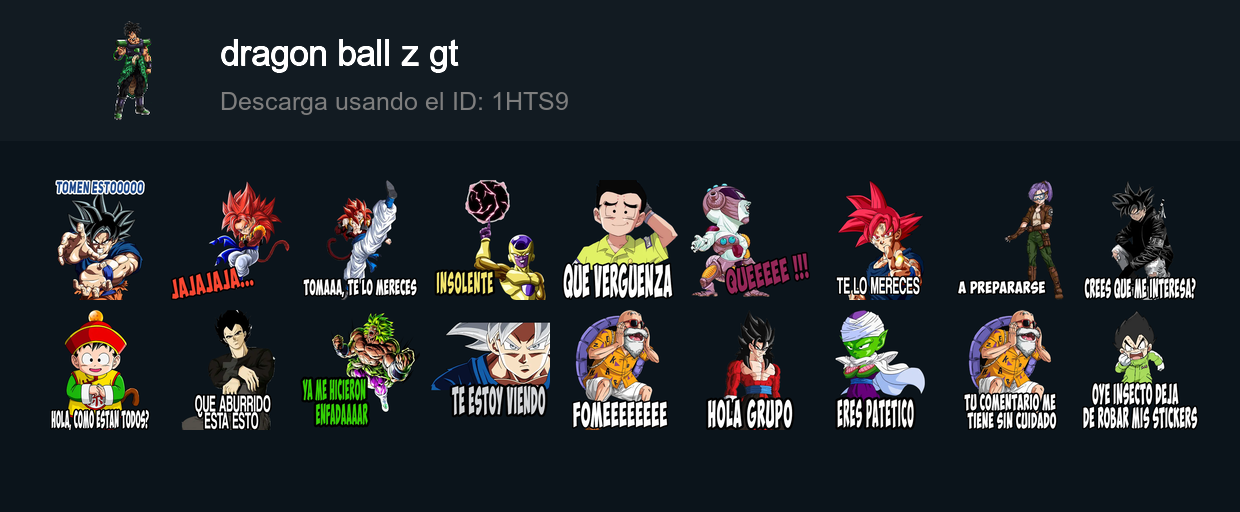Click the Broly pack avatar icon
Screen dimensions: 1240x512
point(132,70)
